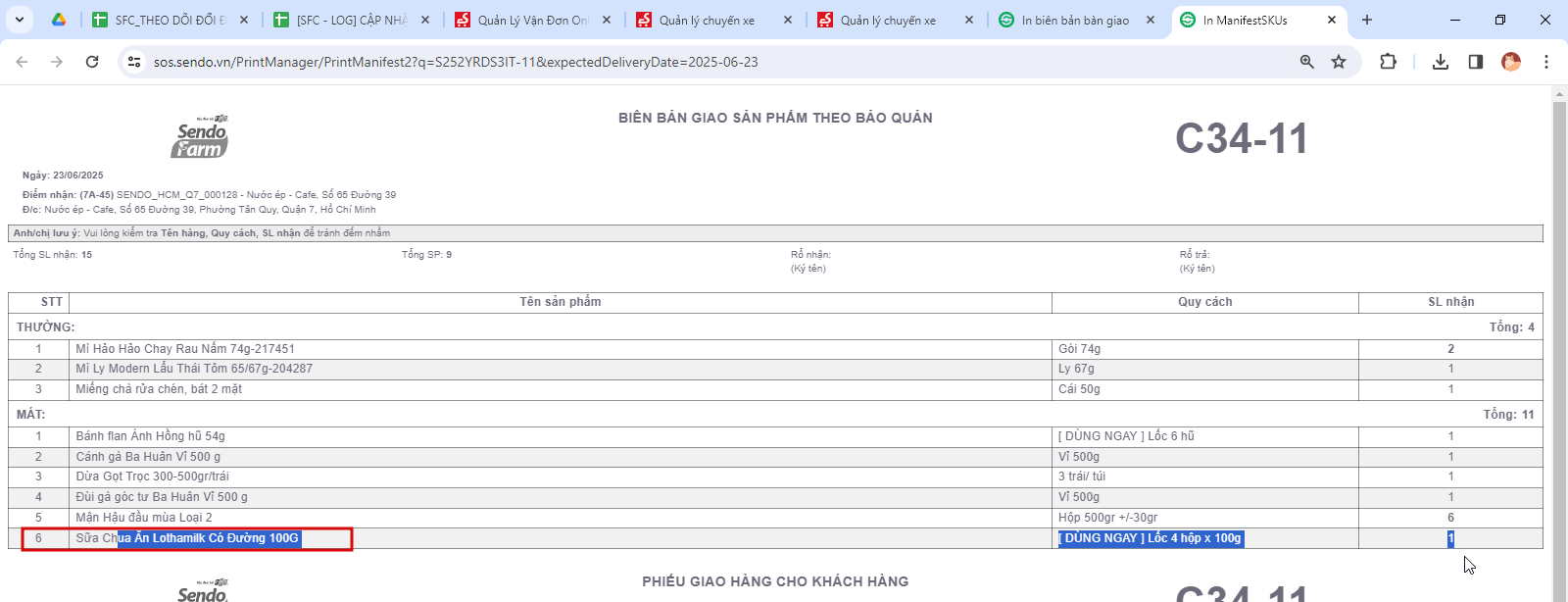Screen dimensions: 1568x602
Task: Click the THƯỜNG: section label
Action: 46,327
